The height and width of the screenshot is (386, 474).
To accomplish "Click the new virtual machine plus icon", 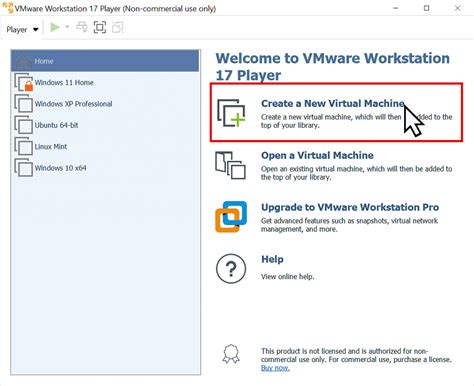I will pos(231,113).
